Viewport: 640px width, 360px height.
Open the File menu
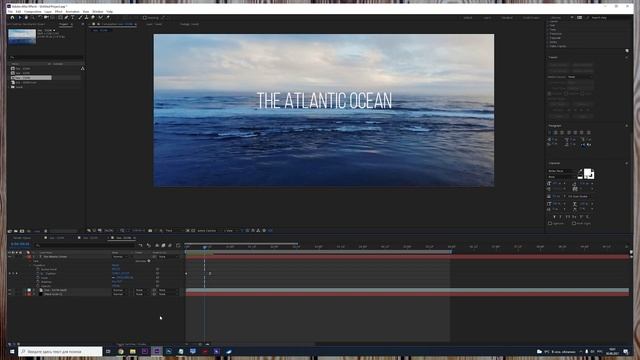(x=10, y=11)
